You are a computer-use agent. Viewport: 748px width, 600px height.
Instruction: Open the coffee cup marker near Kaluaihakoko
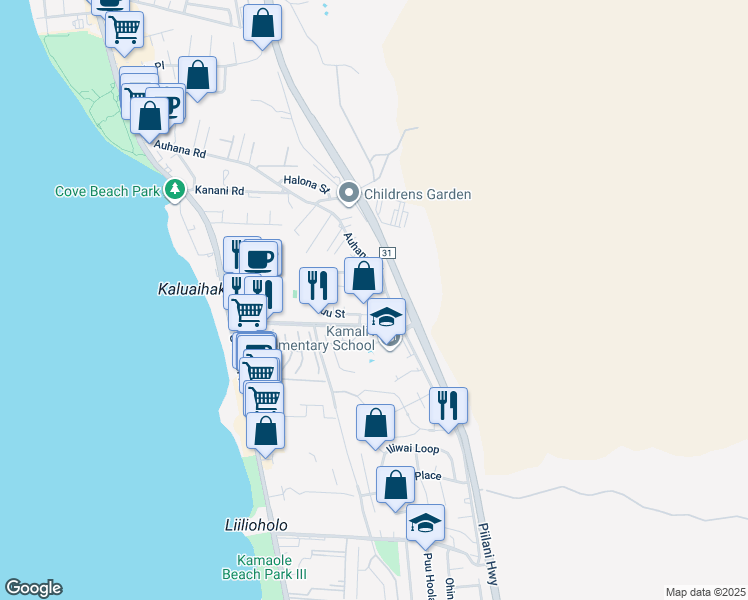[x=259, y=259]
